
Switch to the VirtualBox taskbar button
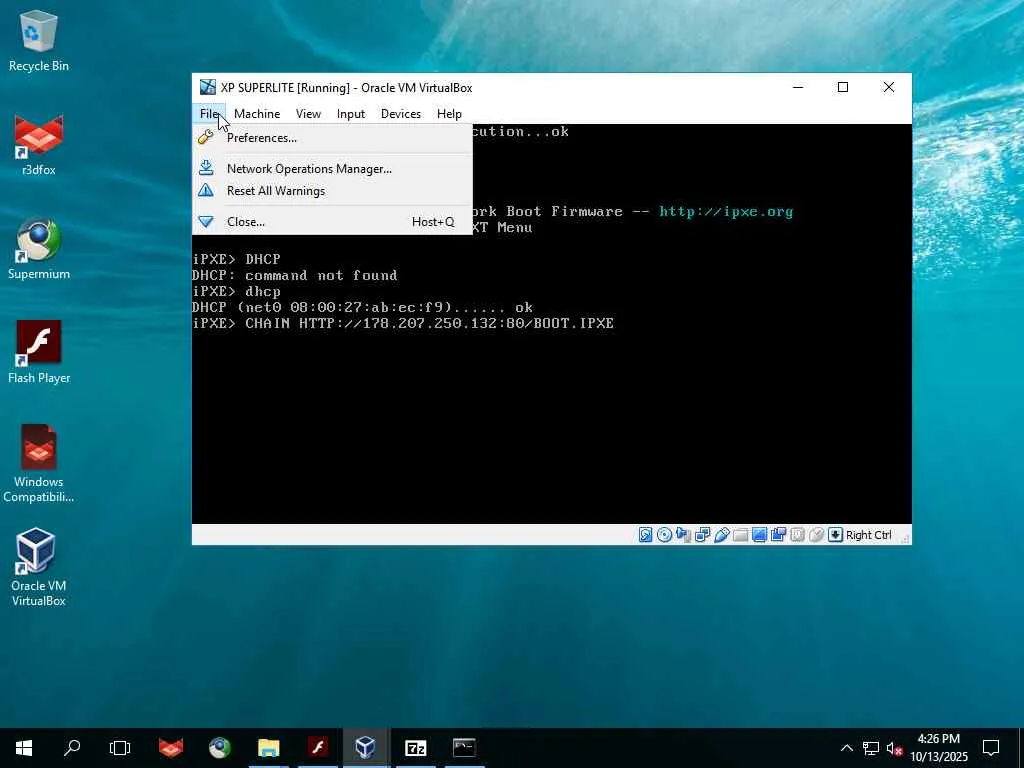[x=366, y=748]
